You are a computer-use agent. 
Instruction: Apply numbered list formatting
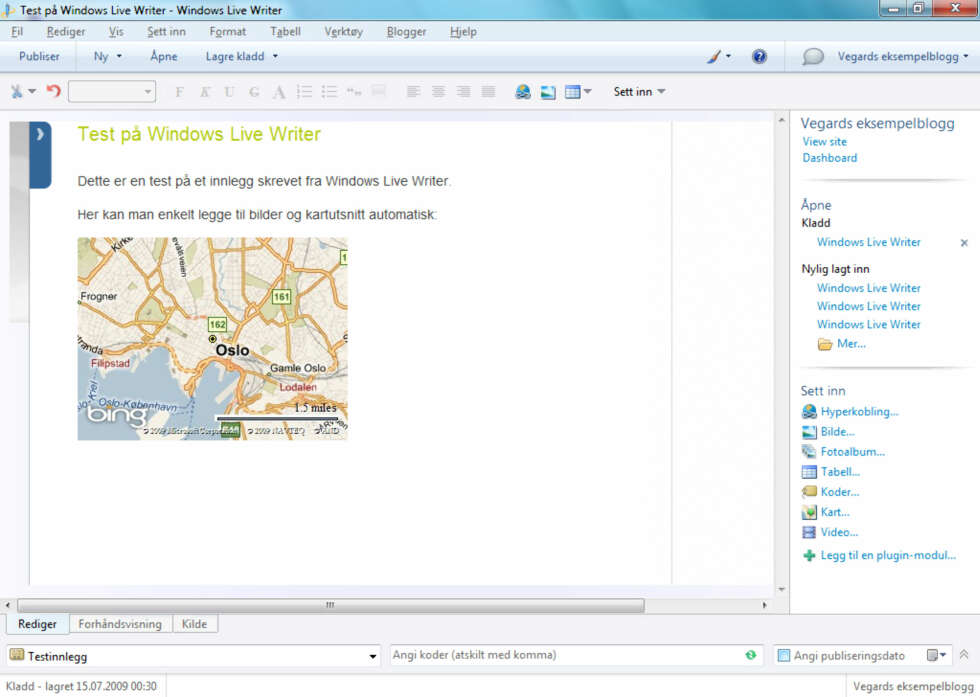(304, 92)
